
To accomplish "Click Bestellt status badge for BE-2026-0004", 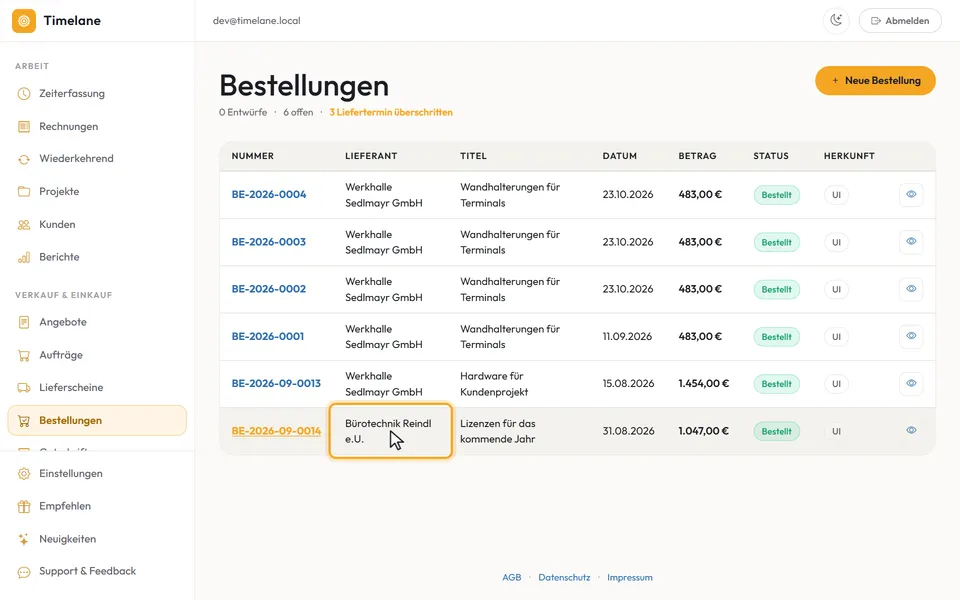I will (x=776, y=195).
